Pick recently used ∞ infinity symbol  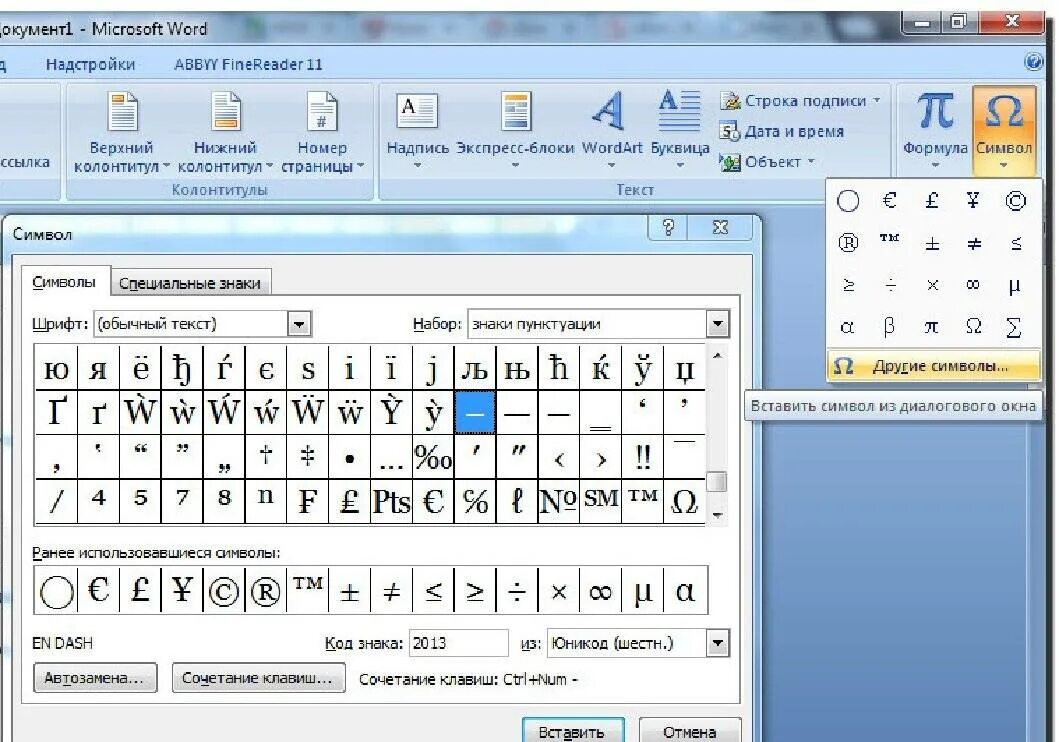pyautogui.click(x=600, y=590)
